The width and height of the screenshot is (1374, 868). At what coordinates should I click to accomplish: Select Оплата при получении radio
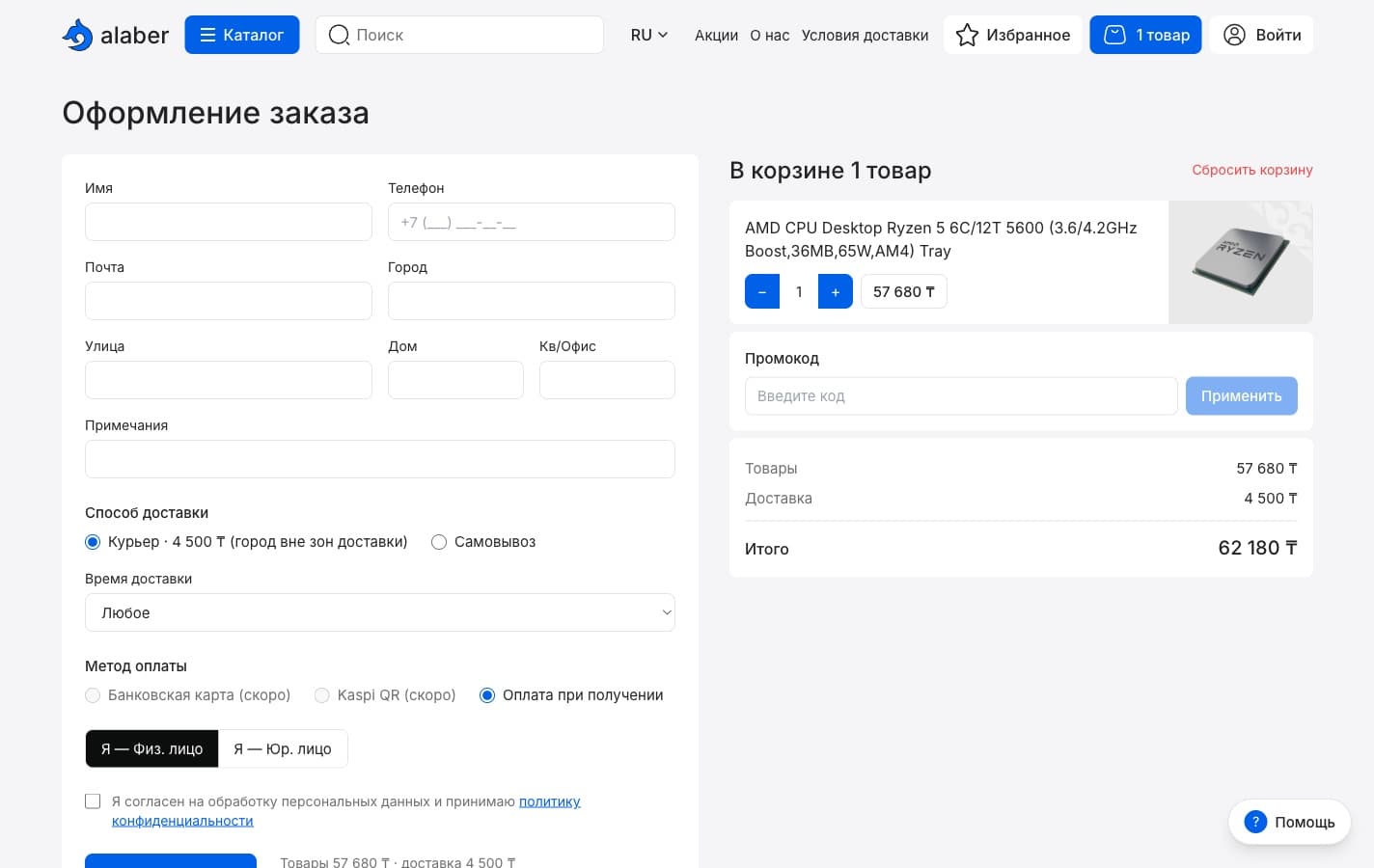point(487,695)
